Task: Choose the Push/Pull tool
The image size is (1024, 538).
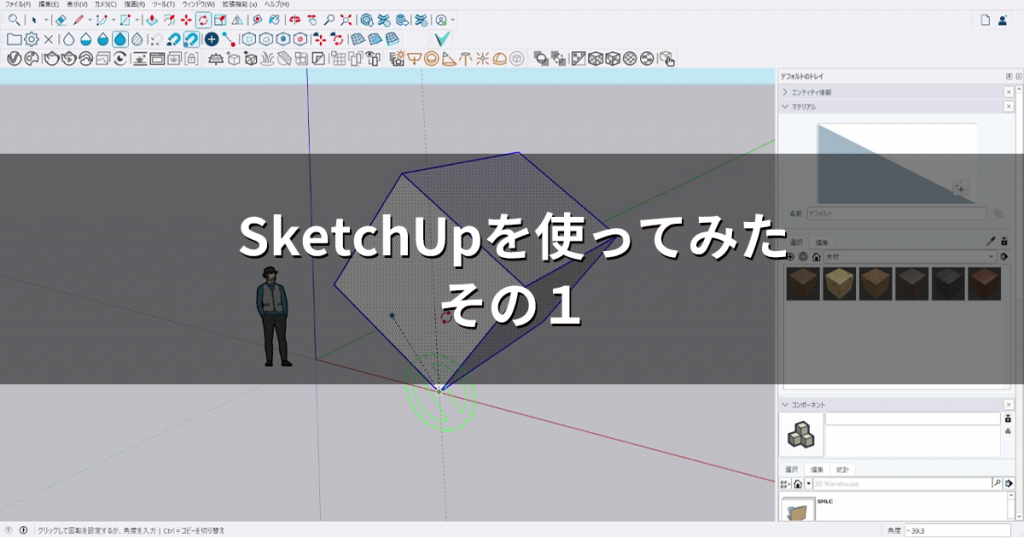Action: click(151, 20)
